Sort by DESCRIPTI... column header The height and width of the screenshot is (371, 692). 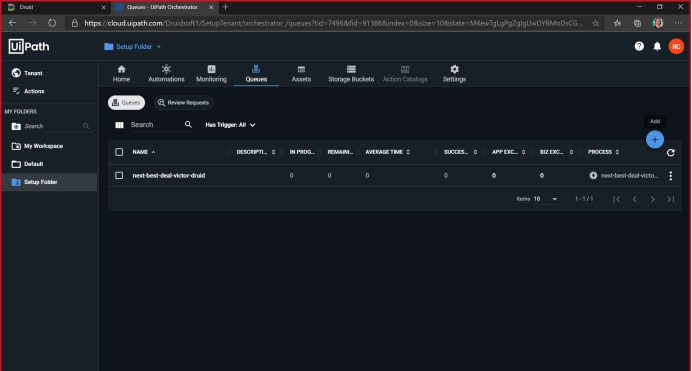click(256, 152)
